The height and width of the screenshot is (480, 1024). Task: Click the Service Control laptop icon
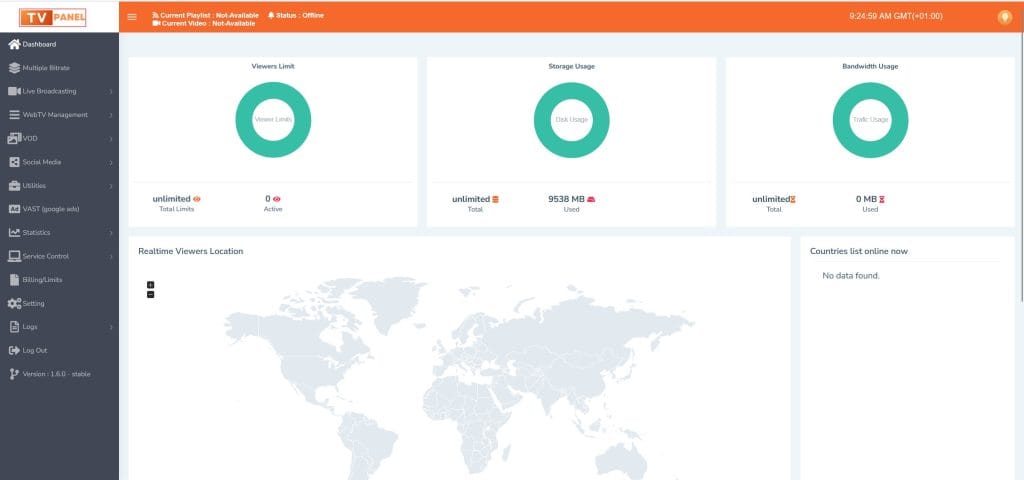coord(14,256)
